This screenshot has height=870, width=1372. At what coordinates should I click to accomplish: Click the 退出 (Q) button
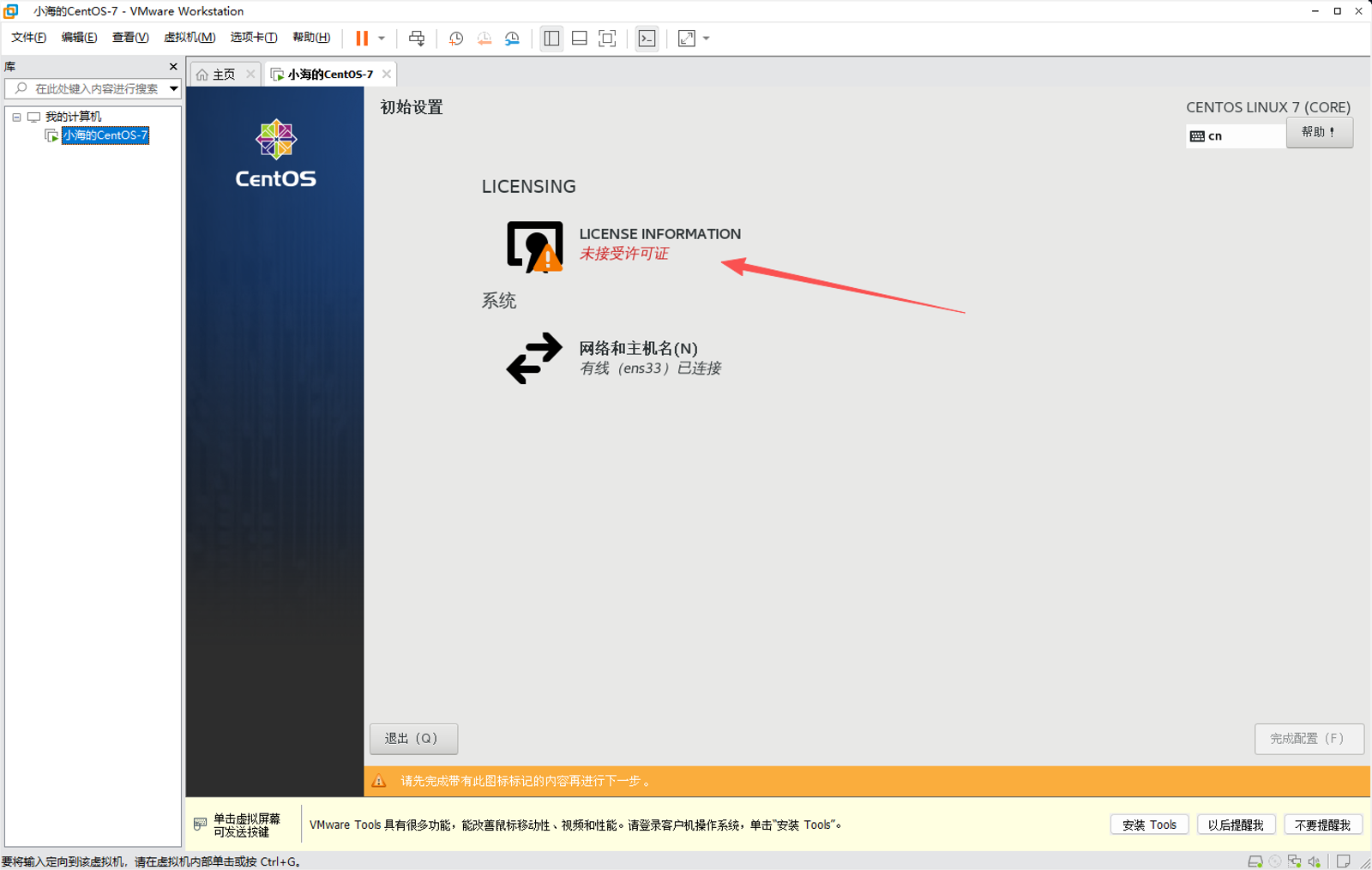click(x=413, y=739)
